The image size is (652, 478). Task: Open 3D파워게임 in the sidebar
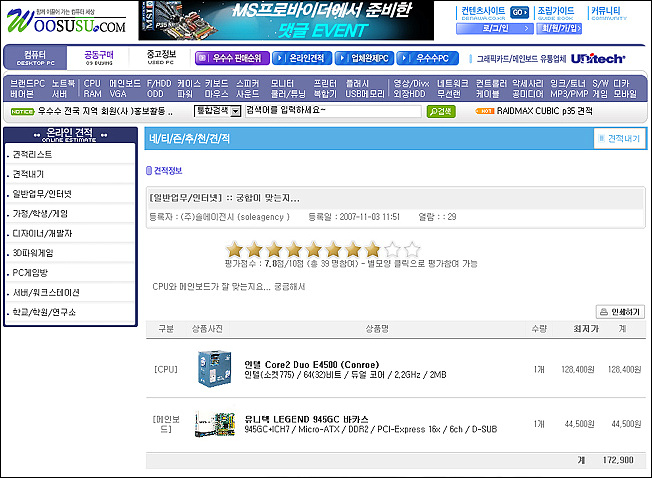point(33,253)
